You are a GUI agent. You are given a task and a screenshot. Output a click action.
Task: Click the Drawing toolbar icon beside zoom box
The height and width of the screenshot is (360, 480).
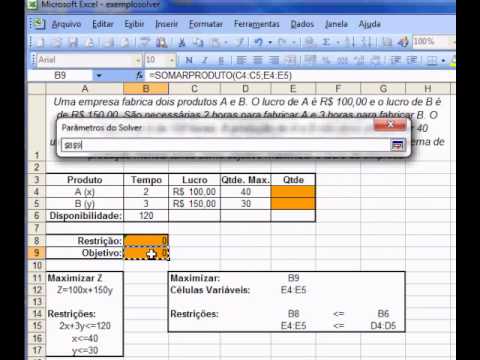click(404, 42)
